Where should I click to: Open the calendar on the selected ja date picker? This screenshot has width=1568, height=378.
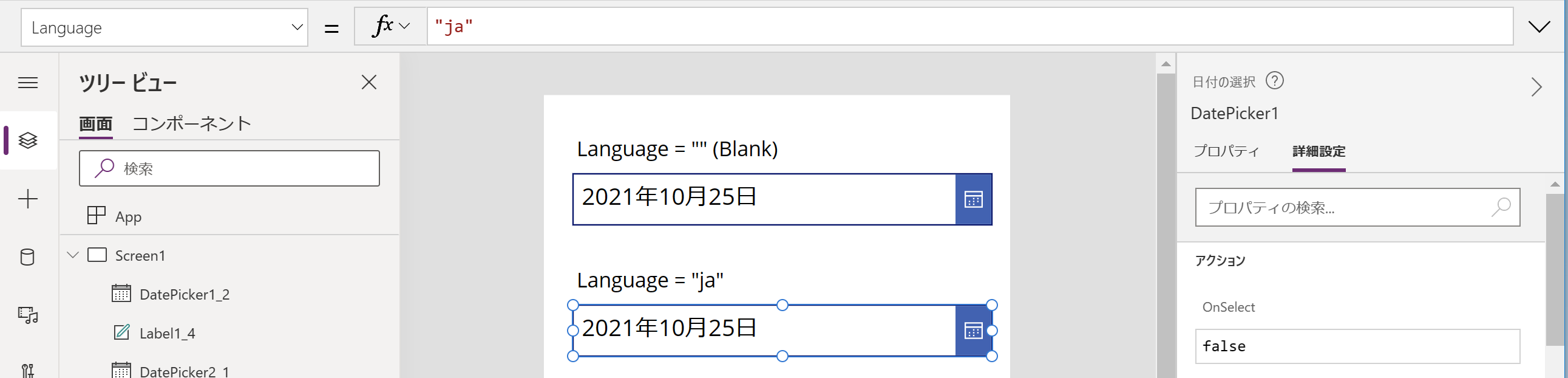973,330
